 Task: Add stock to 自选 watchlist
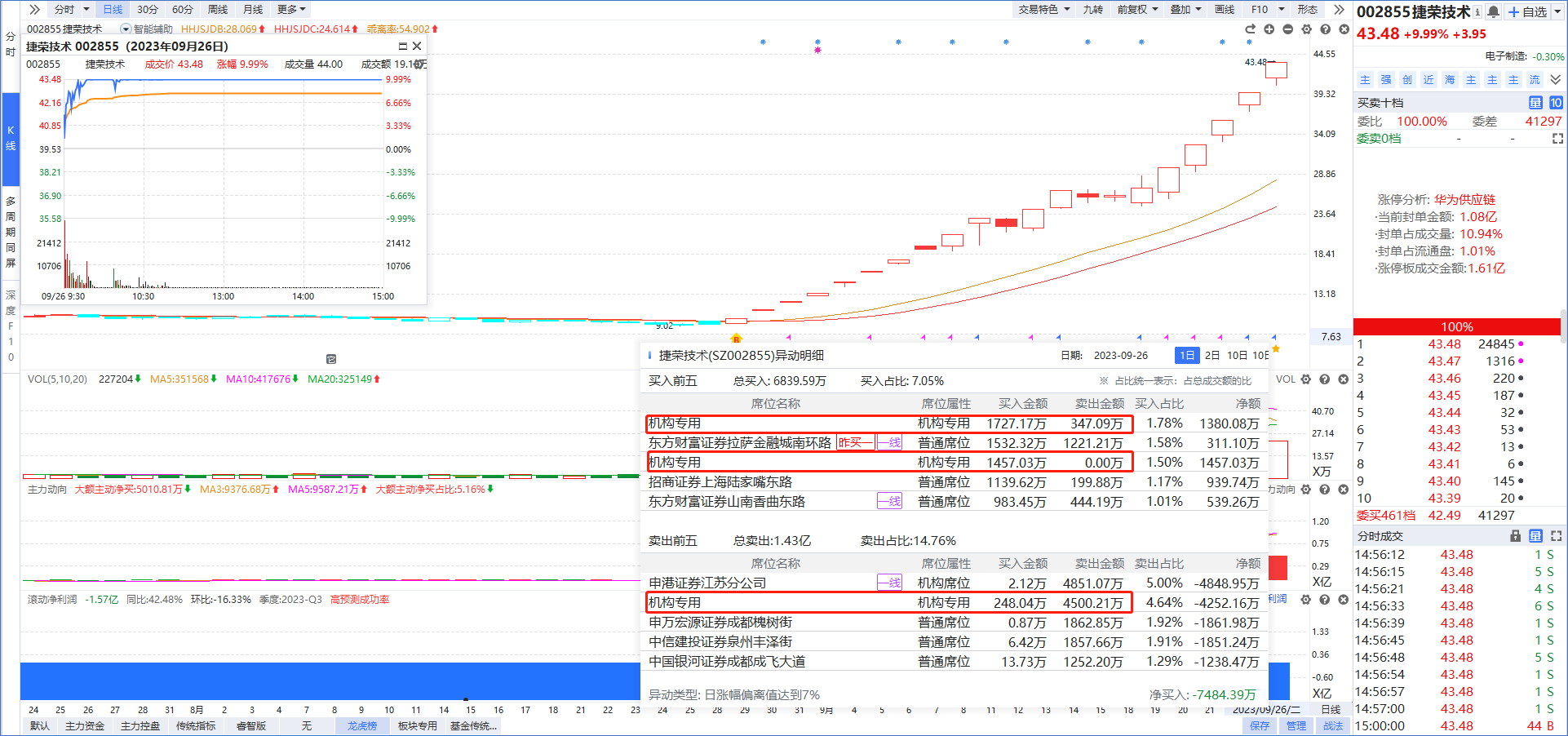pos(1527,11)
